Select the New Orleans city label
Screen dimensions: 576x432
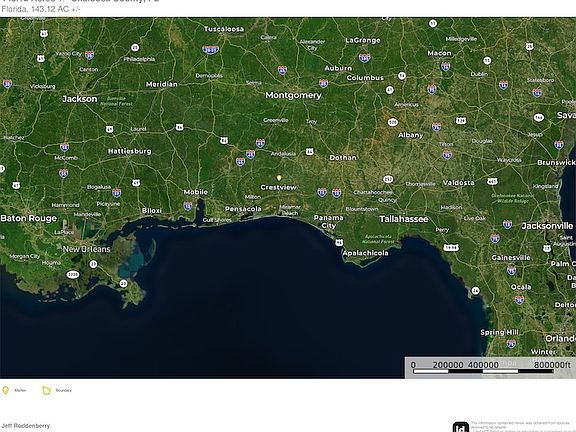point(86,249)
